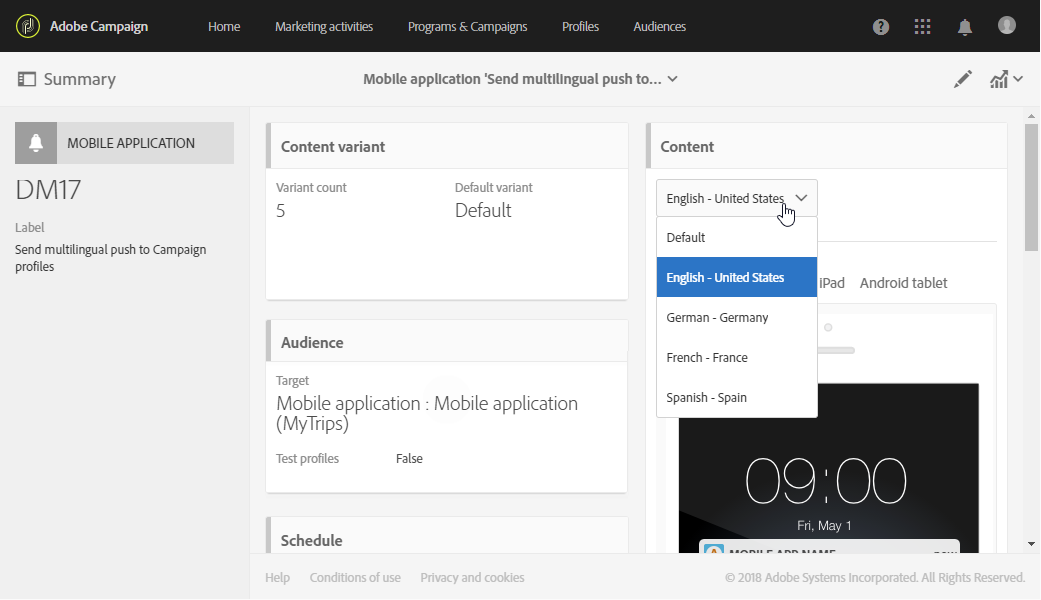
Task: Select English - United States option
Action: [737, 277]
